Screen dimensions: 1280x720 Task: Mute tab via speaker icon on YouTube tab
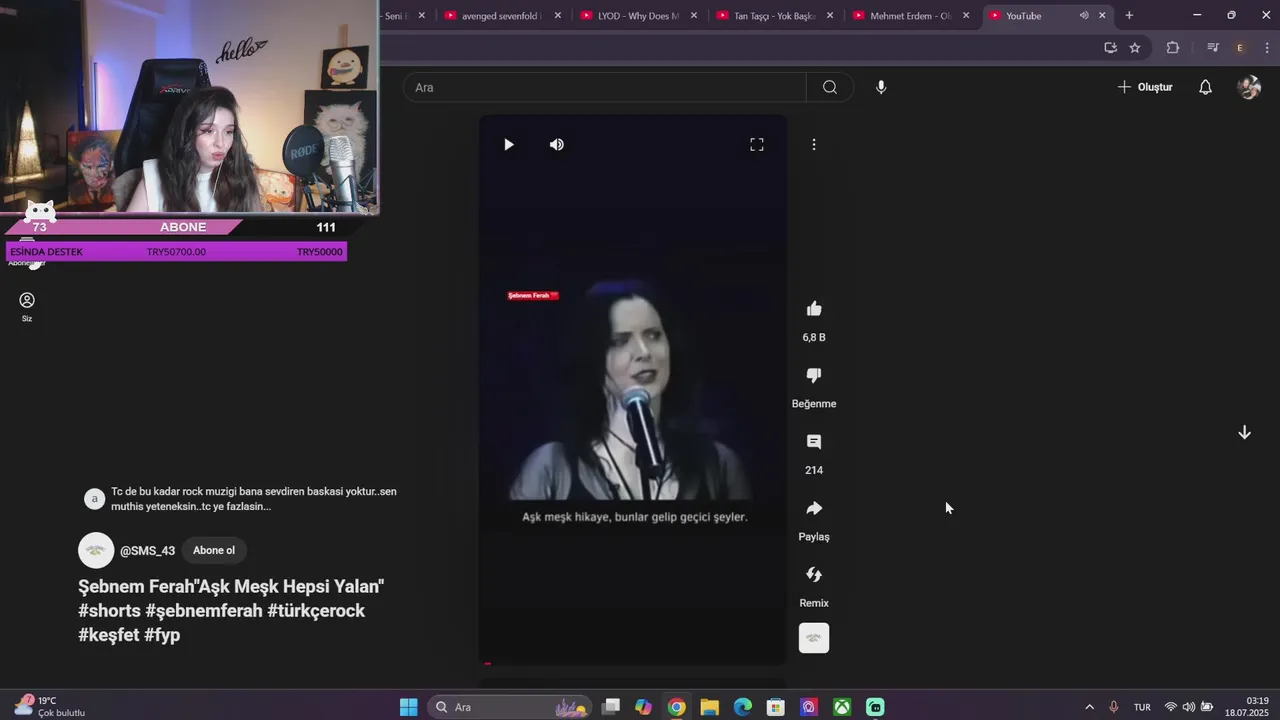[1084, 15]
